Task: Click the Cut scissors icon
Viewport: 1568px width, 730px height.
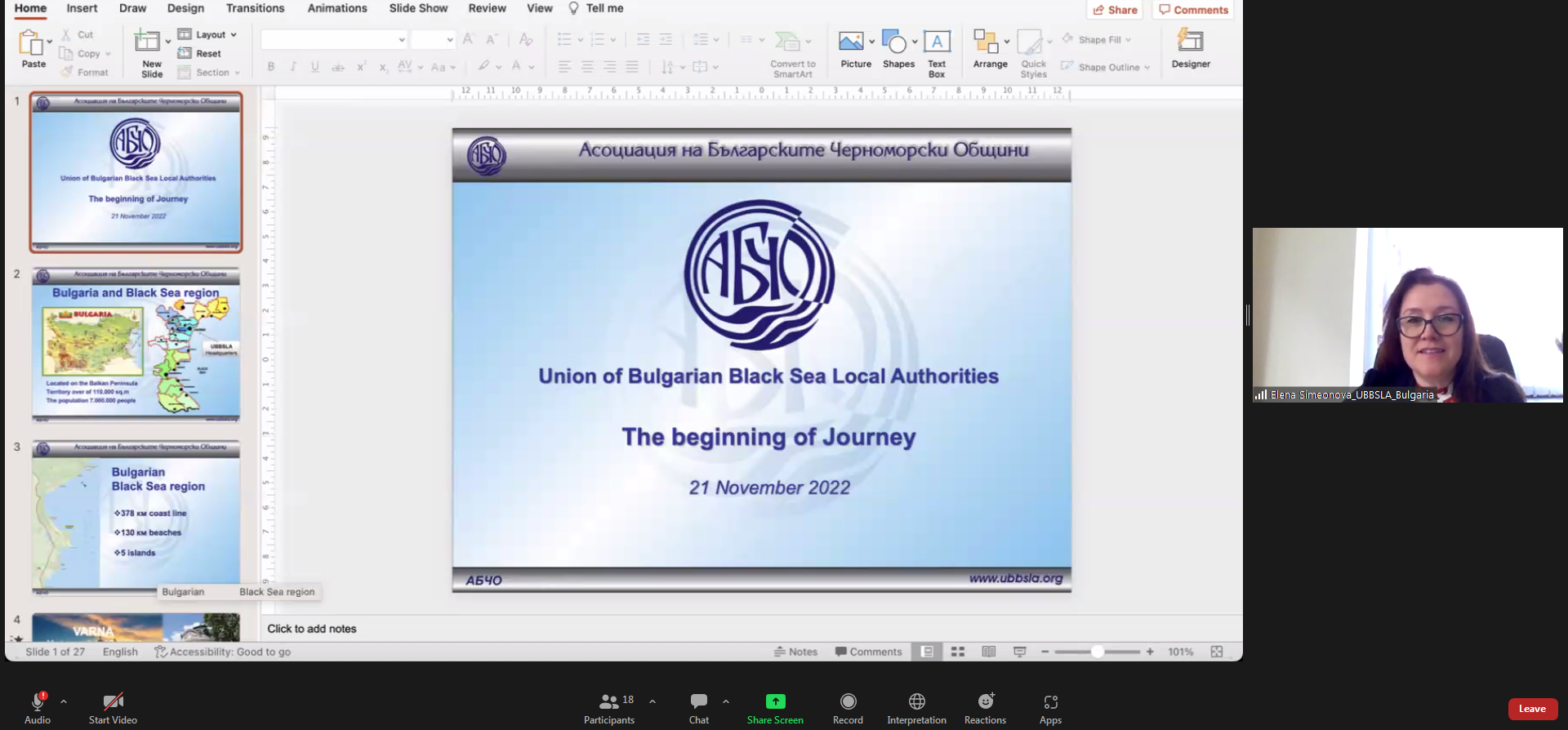Action: pyautogui.click(x=66, y=34)
